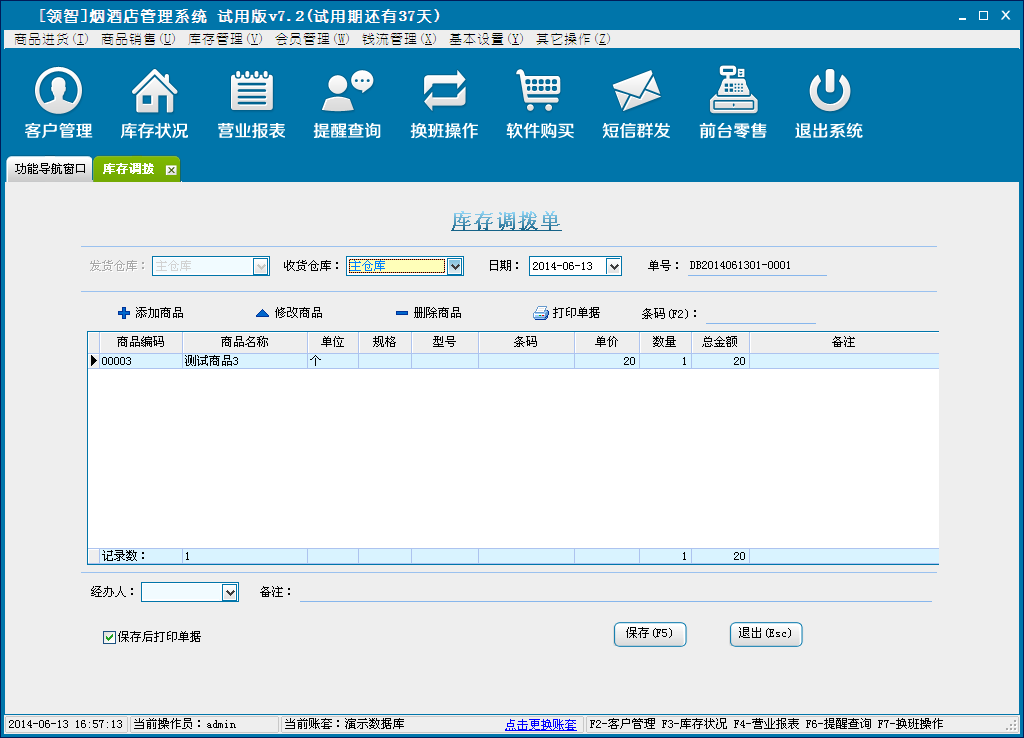
Task: Toggle 保存后打印单据 checkbox
Action: tap(110, 637)
